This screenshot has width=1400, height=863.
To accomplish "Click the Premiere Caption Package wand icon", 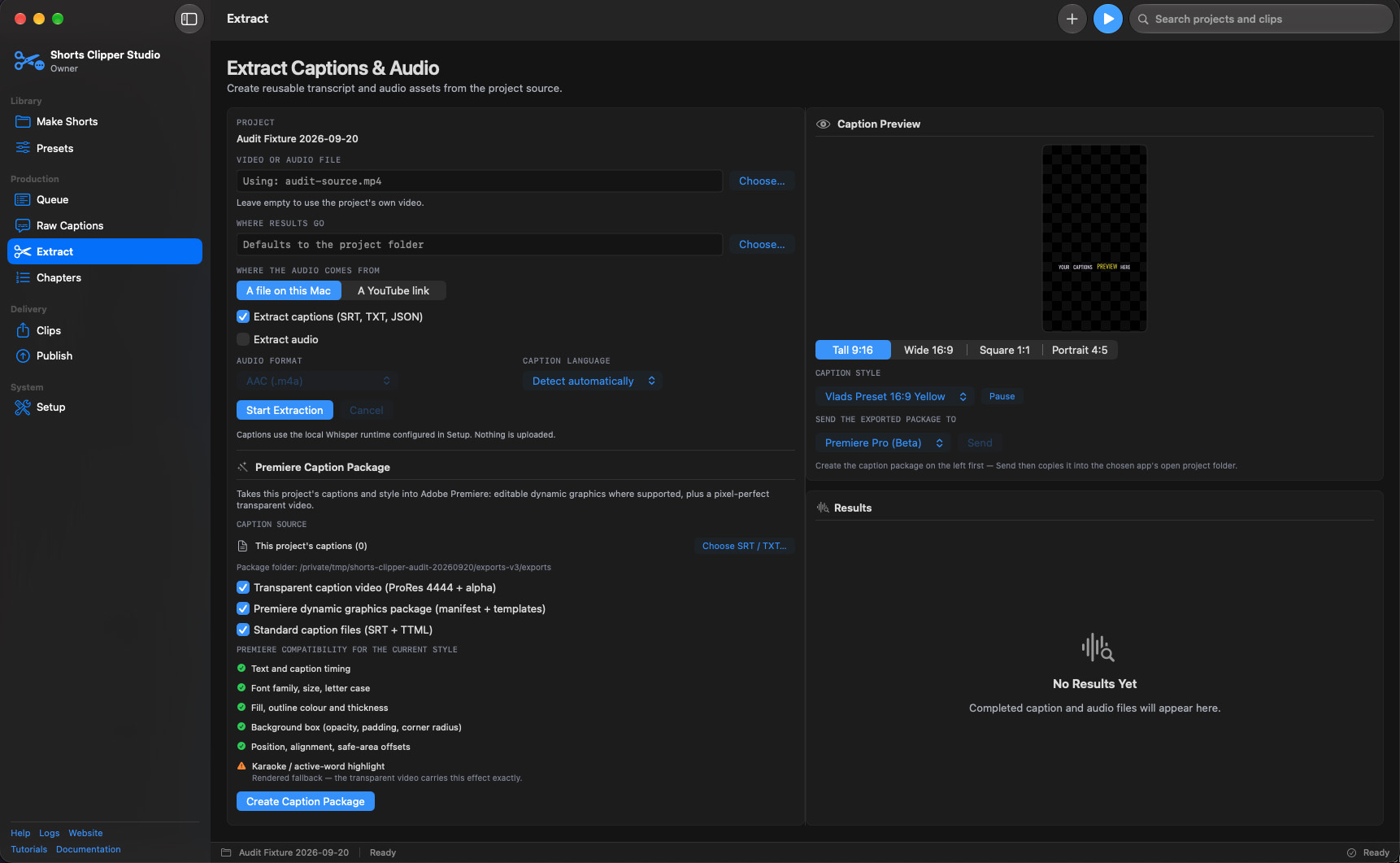I will (x=242, y=467).
